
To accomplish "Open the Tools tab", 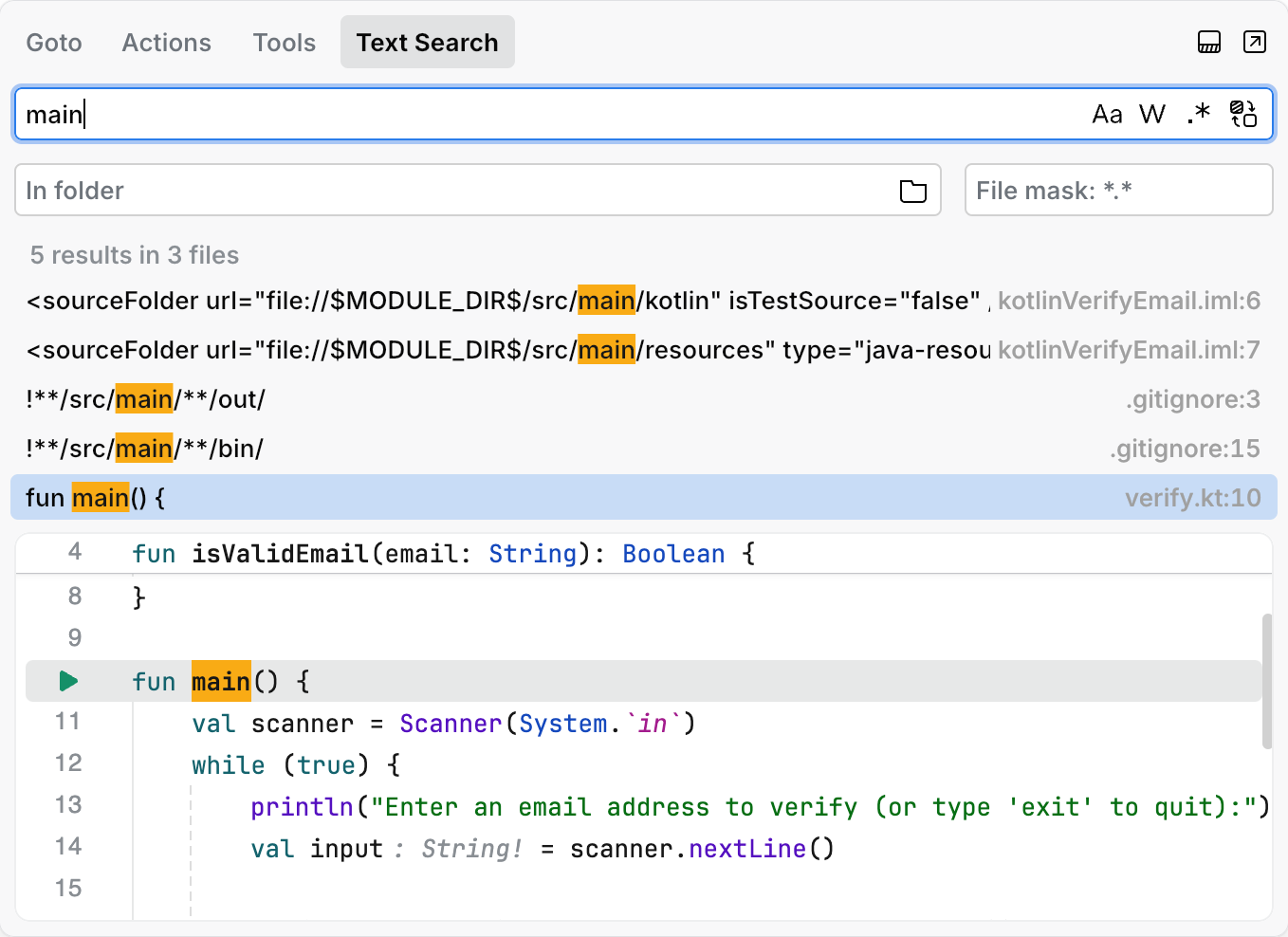I will click(x=284, y=42).
